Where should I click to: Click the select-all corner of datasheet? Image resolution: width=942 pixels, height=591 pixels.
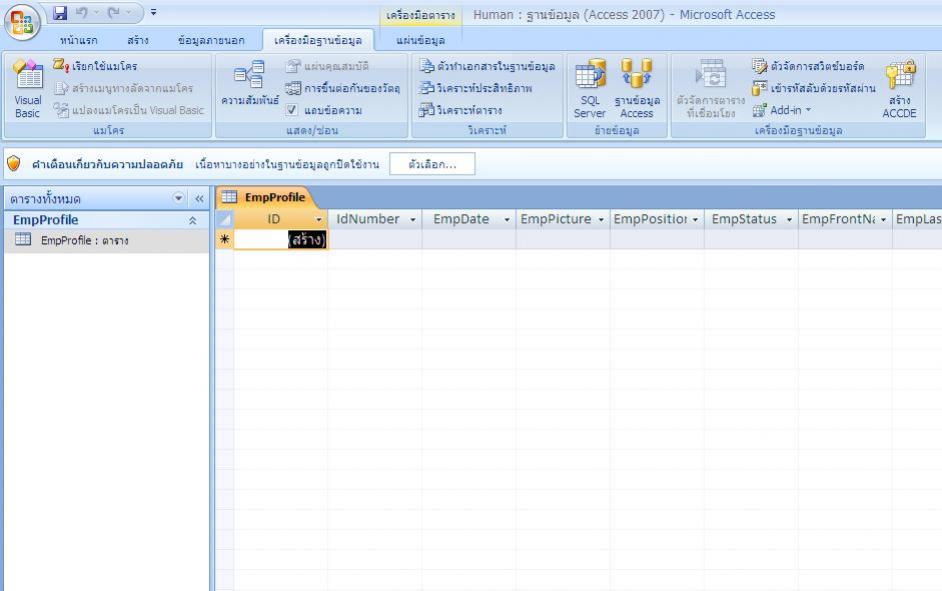[x=225, y=219]
